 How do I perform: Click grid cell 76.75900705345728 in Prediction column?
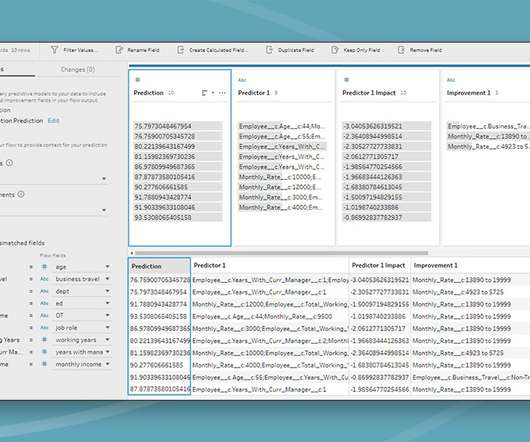point(160,280)
